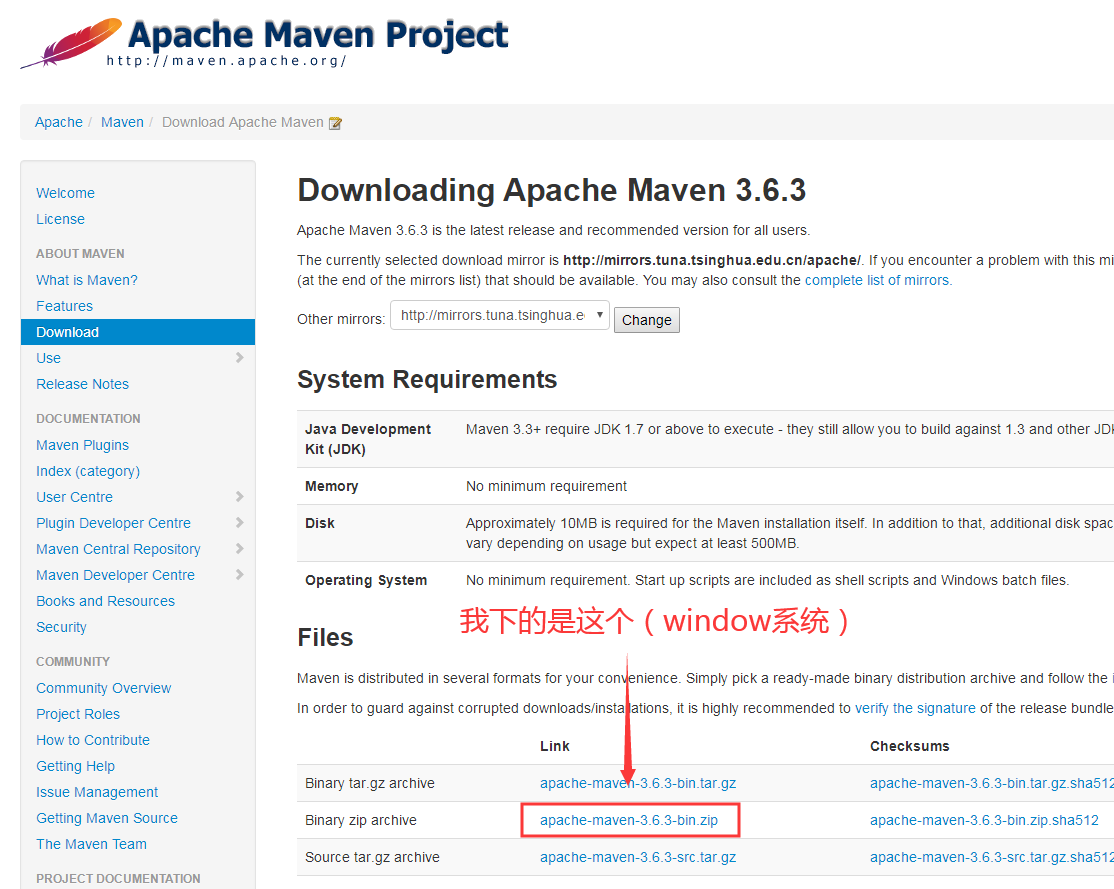Image resolution: width=1114 pixels, height=889 pixels.
Task: Open Index (category) link
Action: (88, 471)
